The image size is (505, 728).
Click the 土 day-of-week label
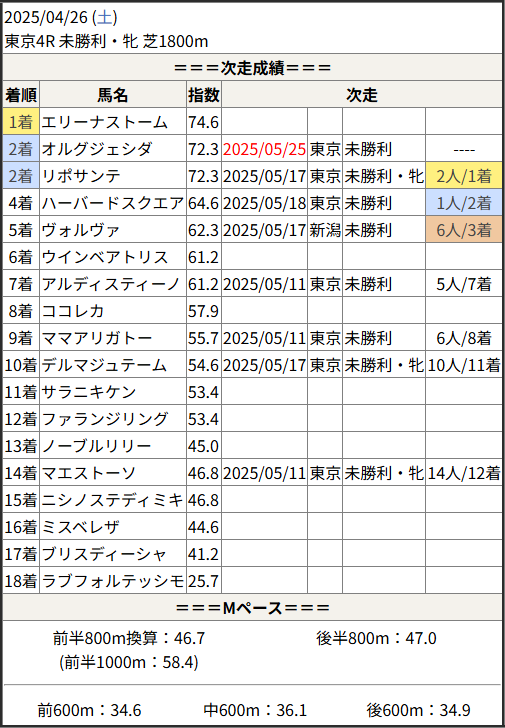(x=105, y=18)
